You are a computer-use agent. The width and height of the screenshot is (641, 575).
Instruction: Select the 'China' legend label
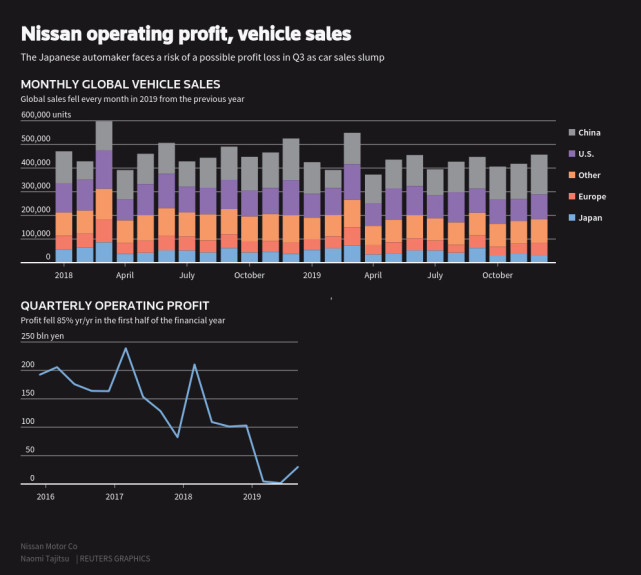point(589,133)
